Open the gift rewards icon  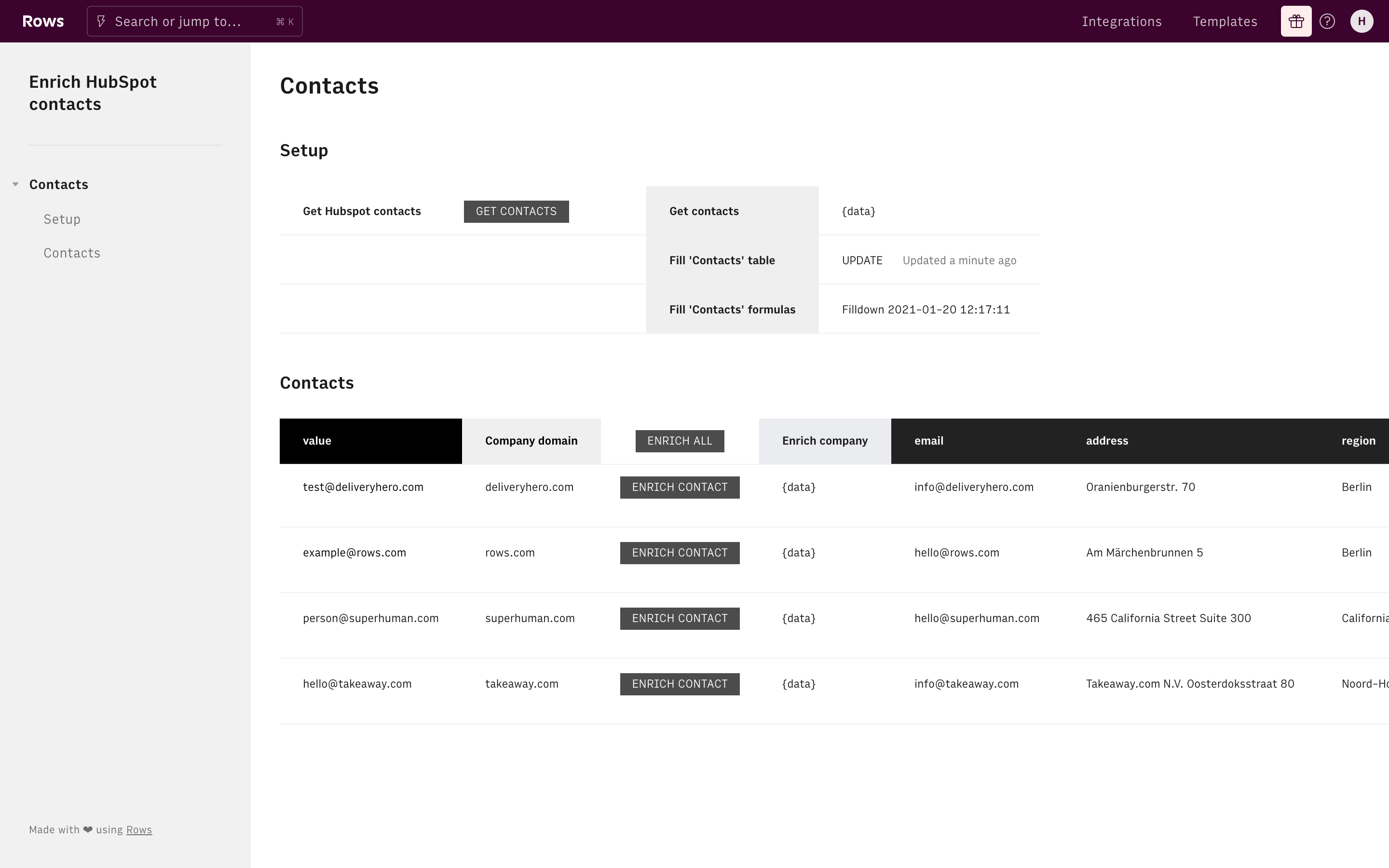coord(1296,21)
